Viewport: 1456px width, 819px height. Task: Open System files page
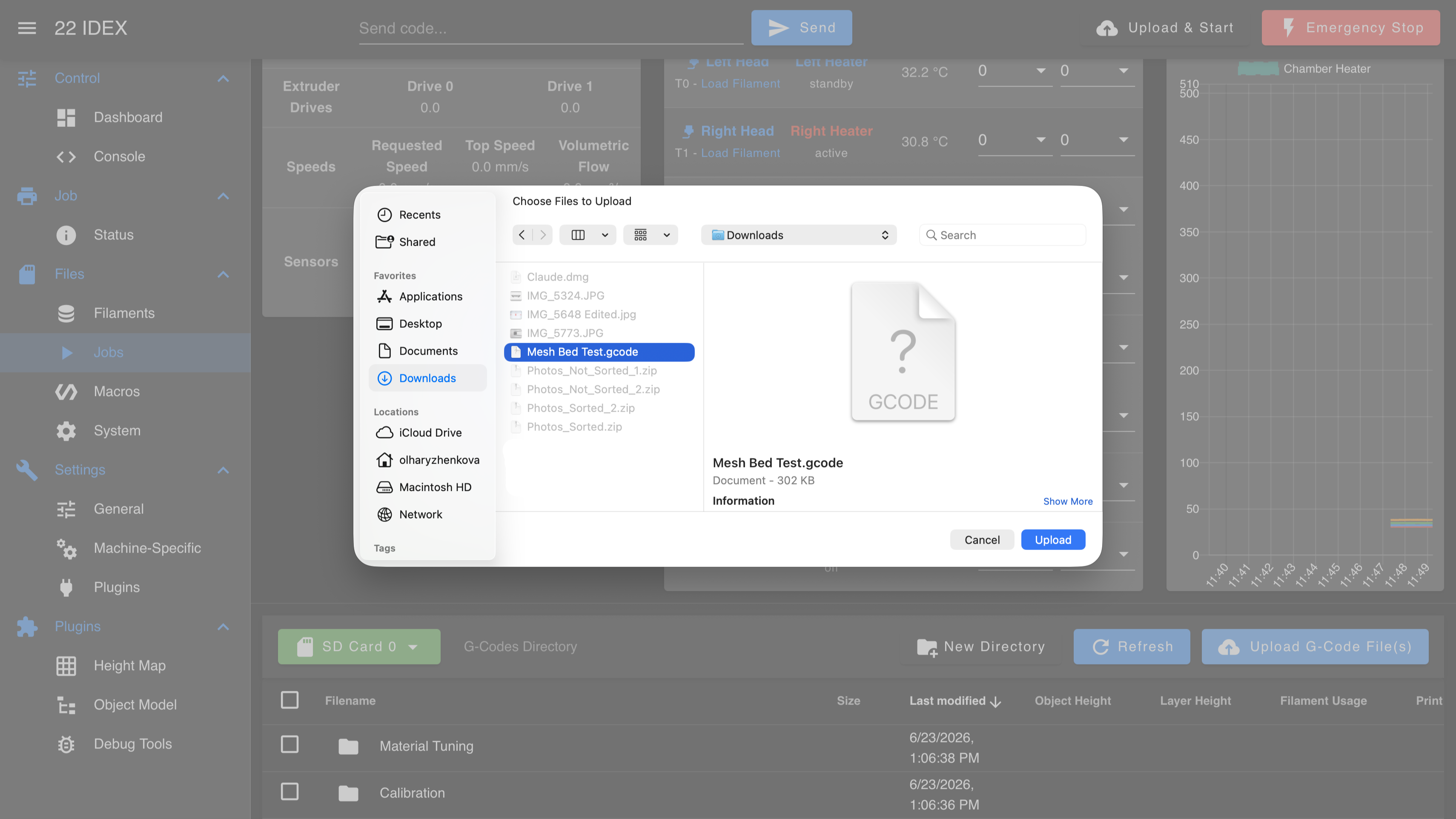(x=117, y=431)
